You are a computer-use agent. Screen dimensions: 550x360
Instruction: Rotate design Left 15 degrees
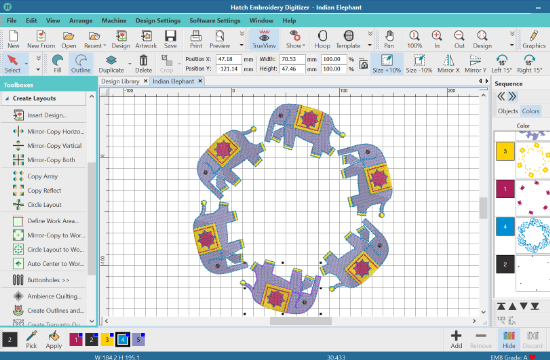click(502, 64)
